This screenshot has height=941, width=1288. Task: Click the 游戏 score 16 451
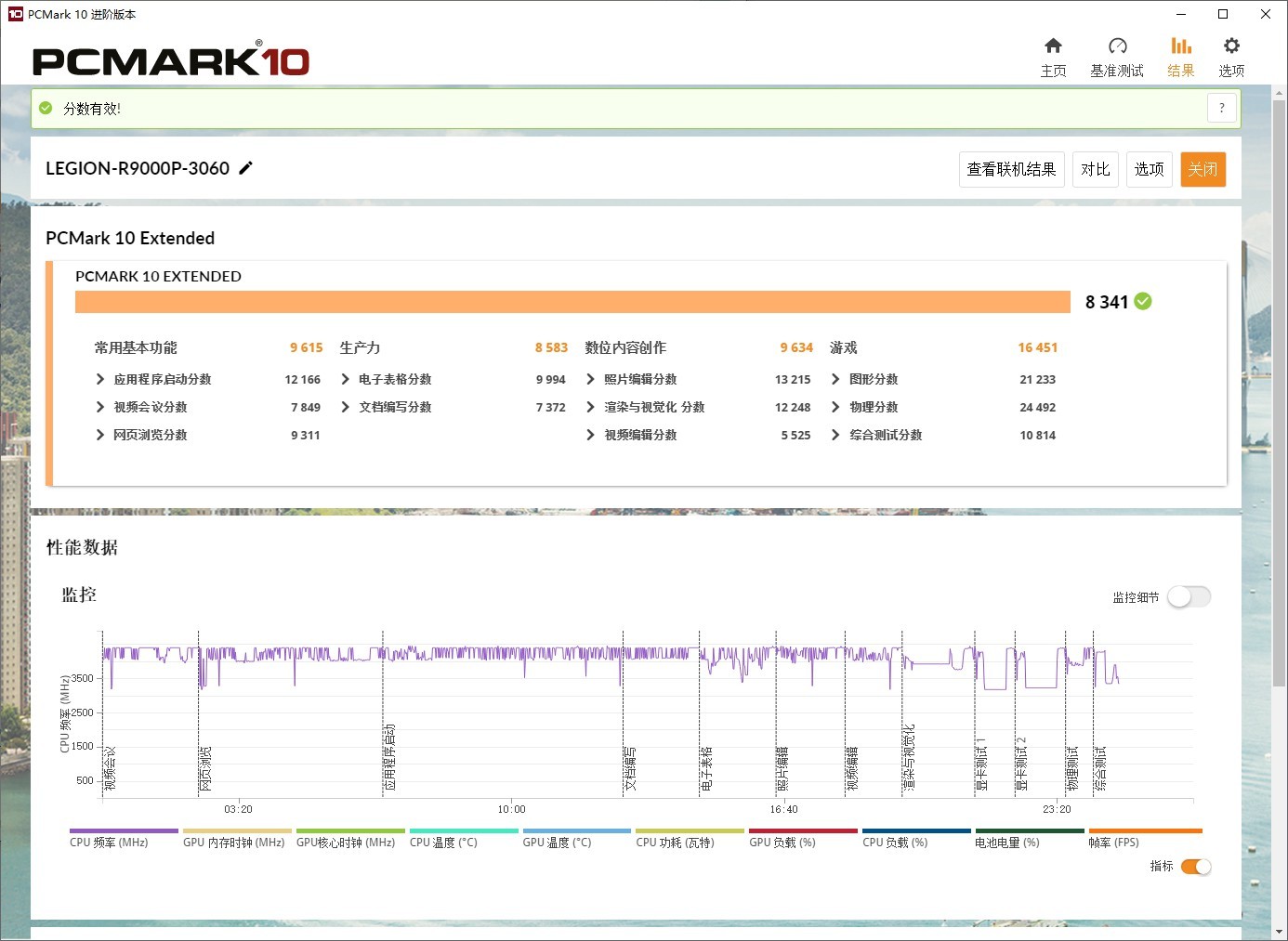point(1038,347)
